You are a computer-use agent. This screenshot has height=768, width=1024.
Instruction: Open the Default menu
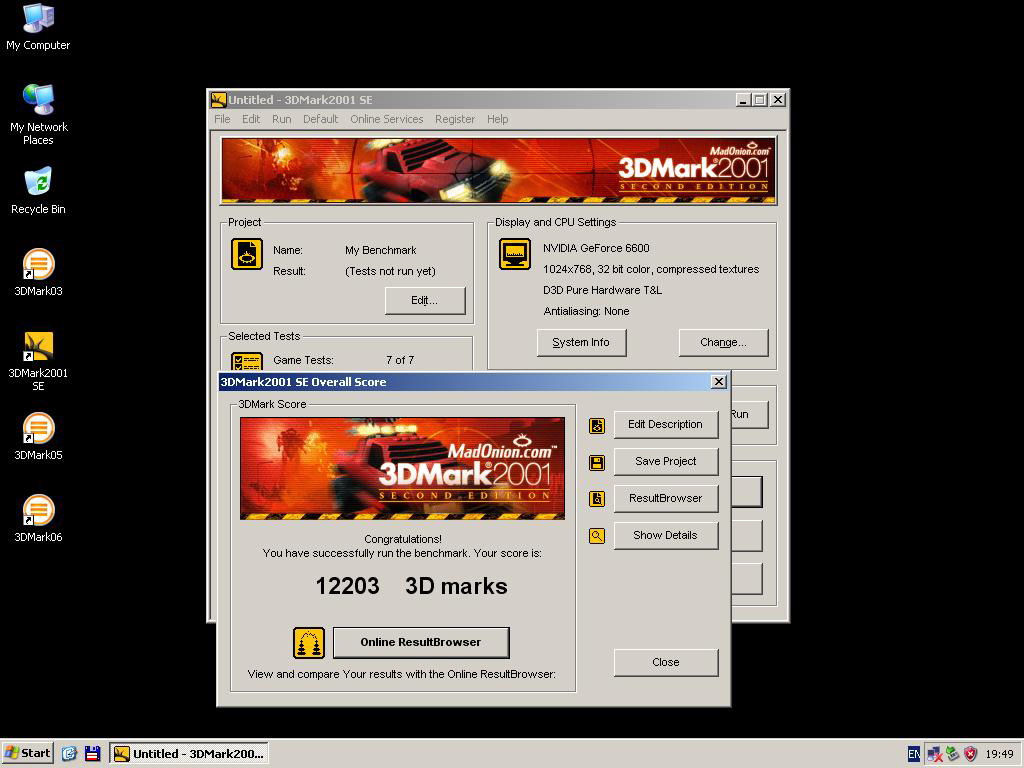click(321, 119)
